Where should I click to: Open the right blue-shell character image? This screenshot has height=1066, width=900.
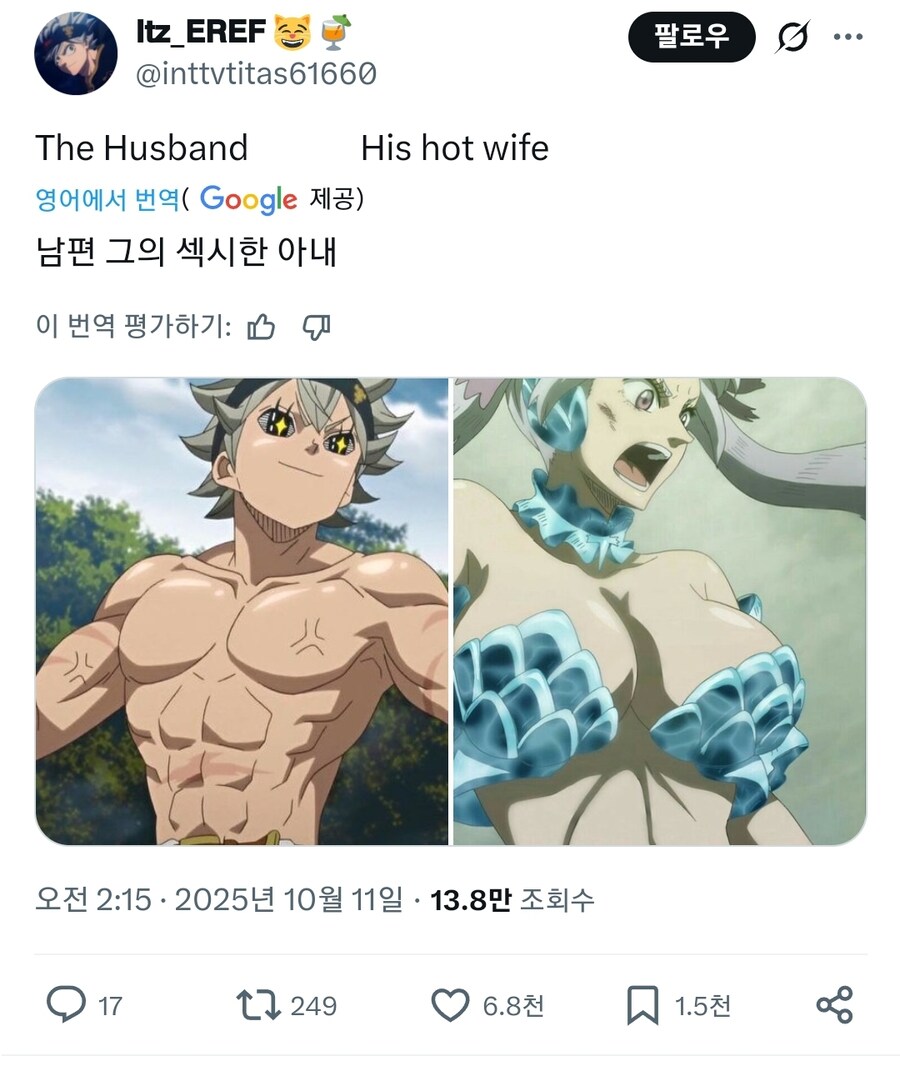[x=660, y=611]
